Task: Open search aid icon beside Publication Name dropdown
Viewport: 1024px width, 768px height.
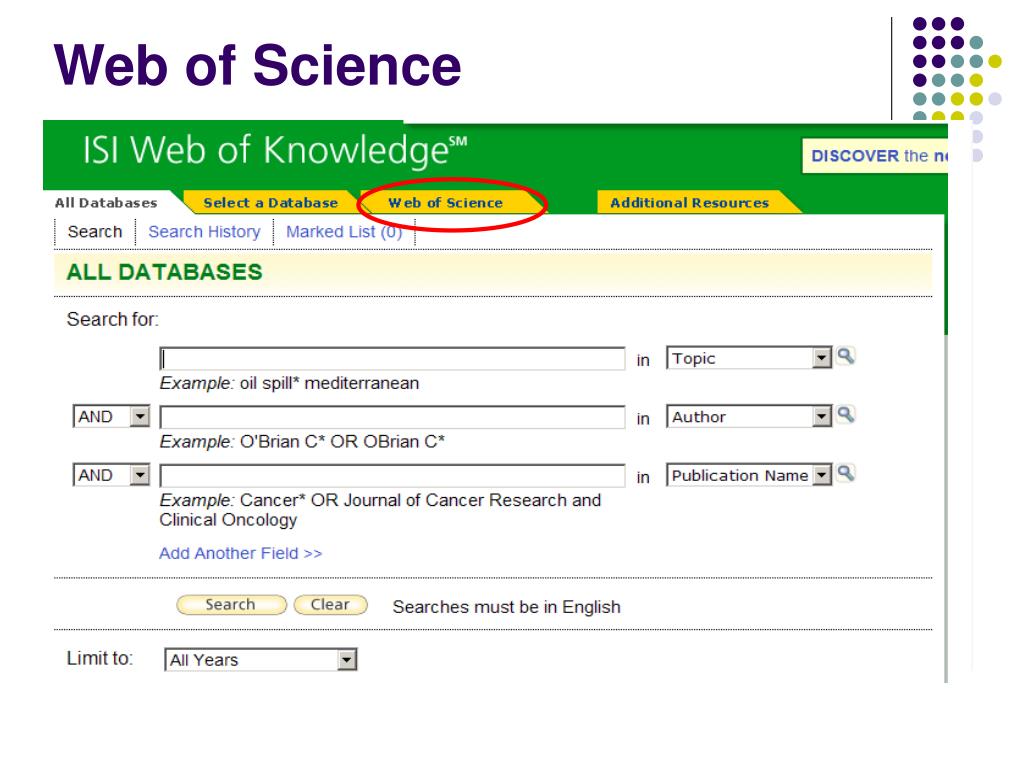Action: (x=845, y=473)
